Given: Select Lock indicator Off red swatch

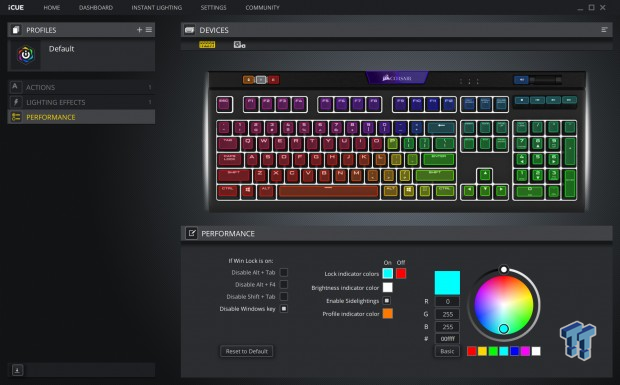Looking at the screenshot, I should coord(401,274).
